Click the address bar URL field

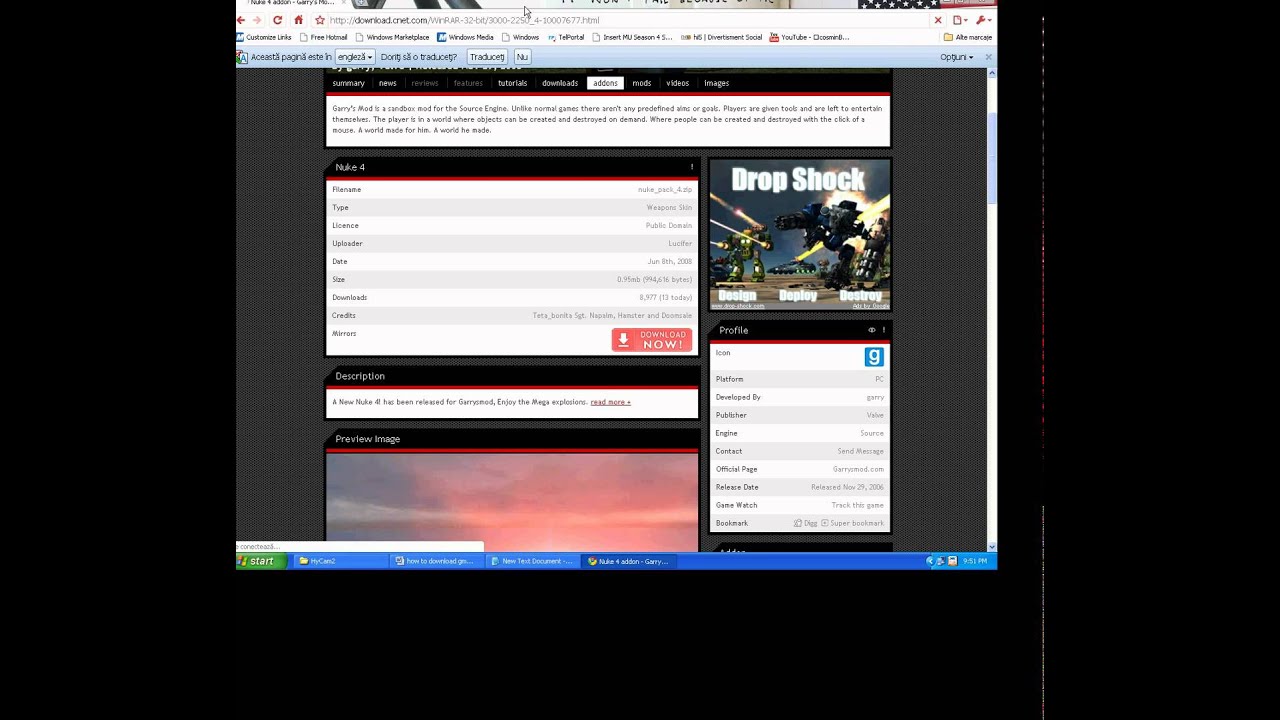[630, 20]
